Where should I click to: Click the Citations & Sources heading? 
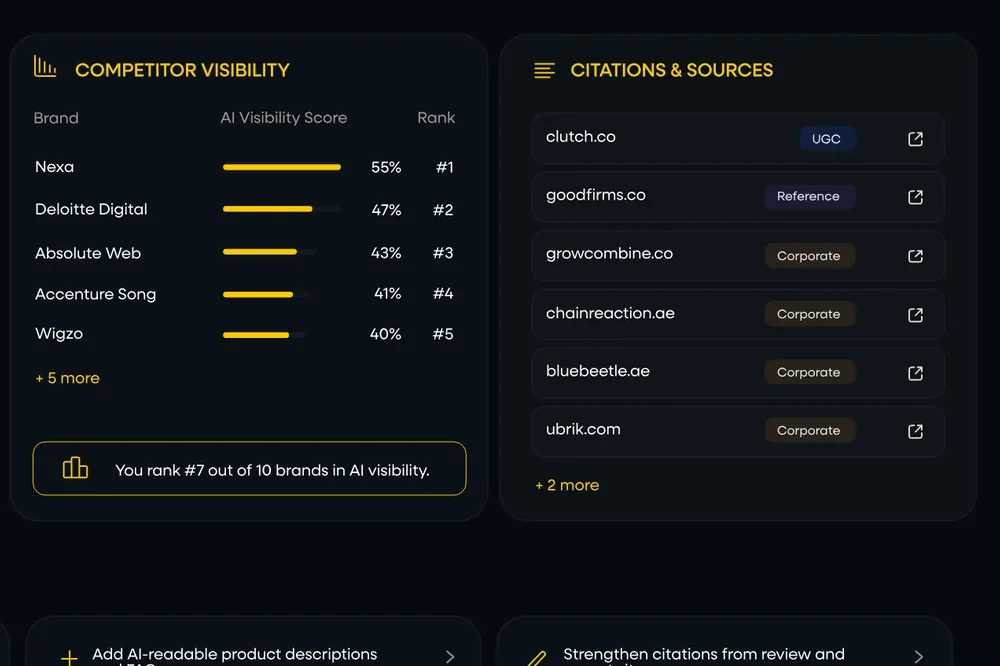[672, 70]
